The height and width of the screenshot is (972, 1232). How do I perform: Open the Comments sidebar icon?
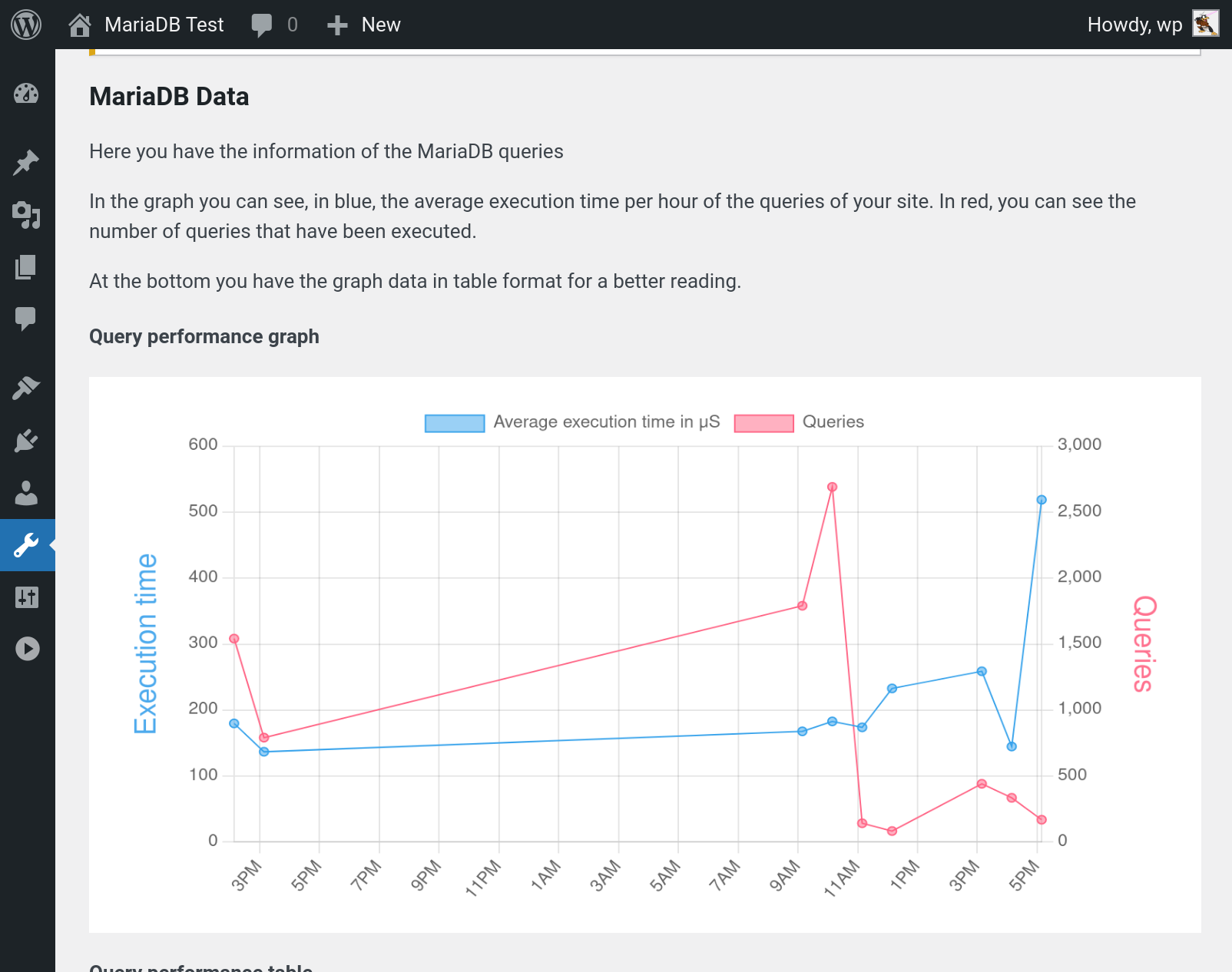pos(26,319)
